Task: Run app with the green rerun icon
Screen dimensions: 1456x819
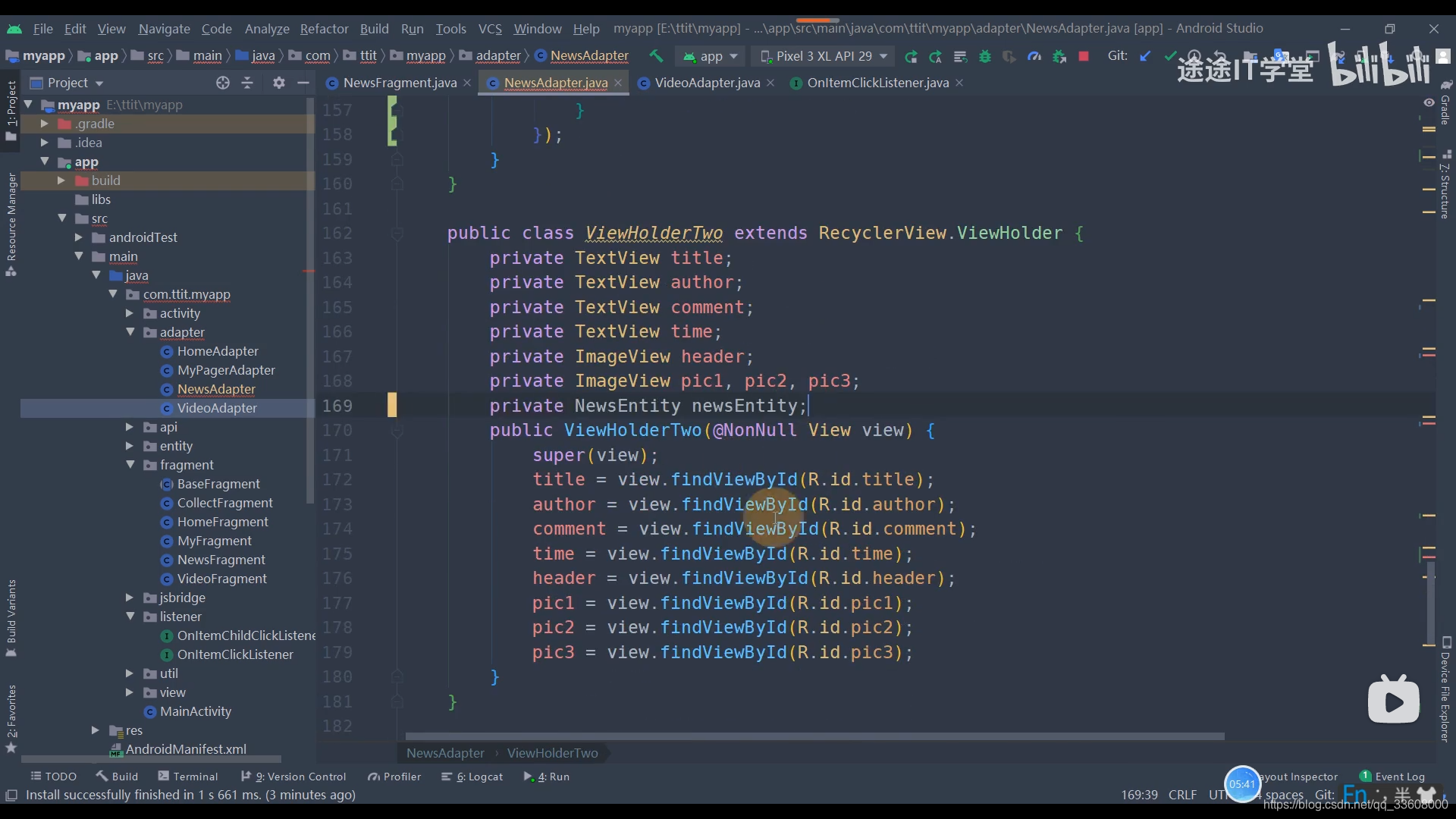Action: point(911,56)
